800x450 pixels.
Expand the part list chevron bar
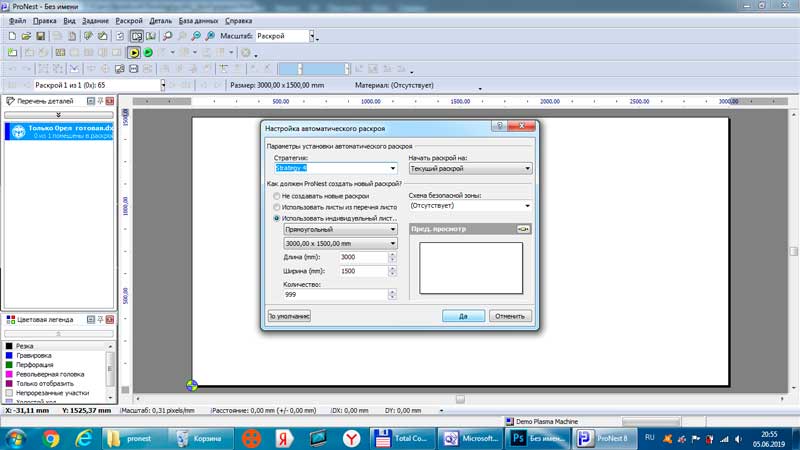coord(59,115)
